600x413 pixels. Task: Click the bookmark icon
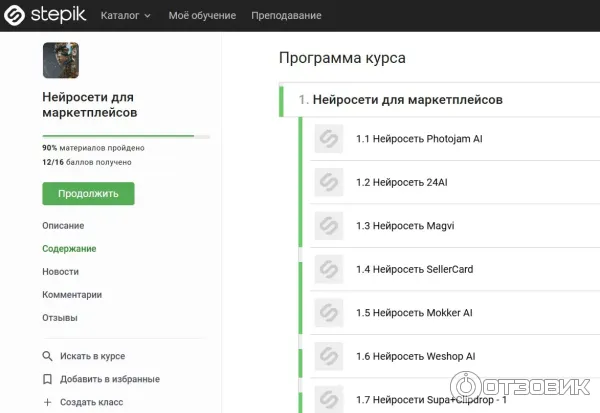(47, 379)
